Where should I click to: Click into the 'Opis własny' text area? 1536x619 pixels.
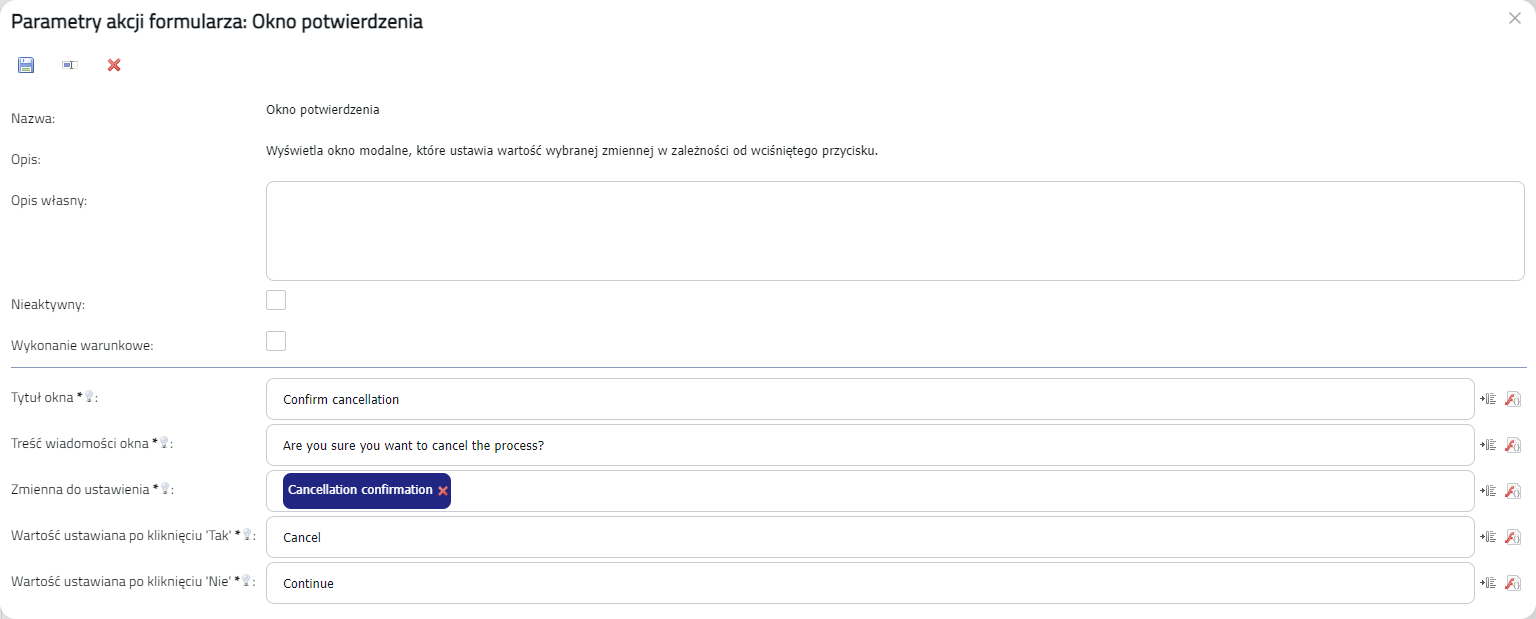click(x=895, y=231)
